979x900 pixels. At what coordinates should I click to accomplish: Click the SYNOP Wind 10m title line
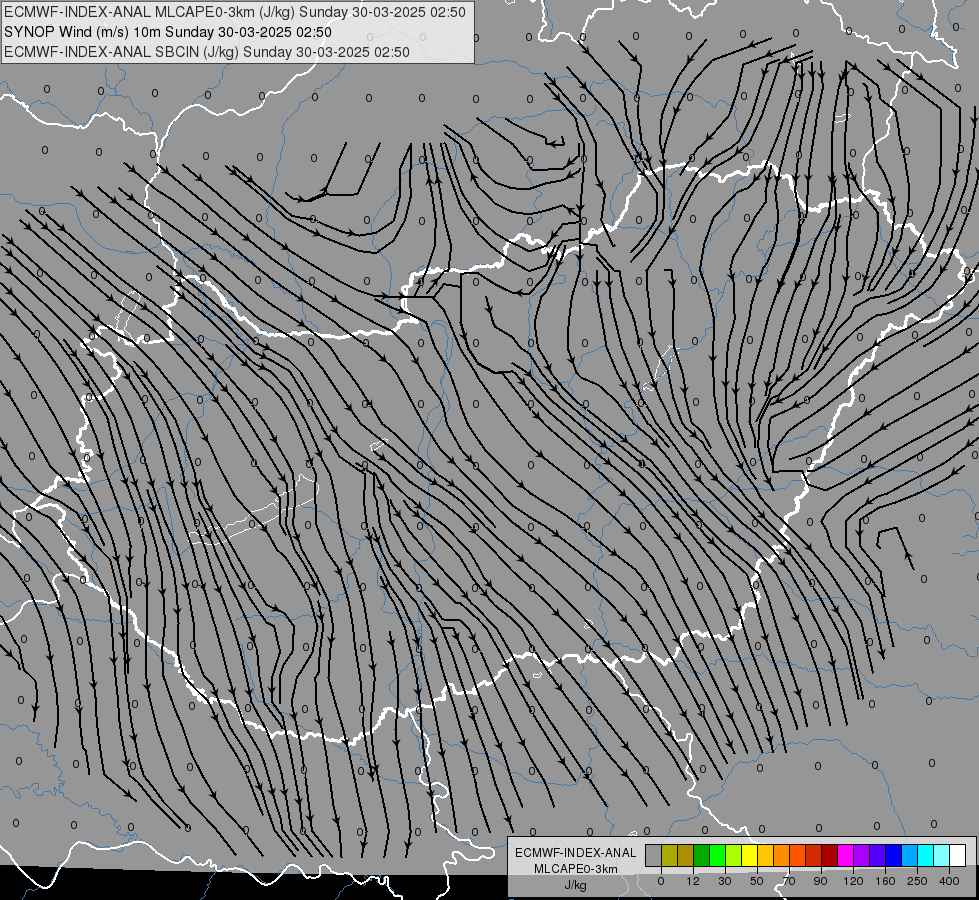(x=168, y=32)
